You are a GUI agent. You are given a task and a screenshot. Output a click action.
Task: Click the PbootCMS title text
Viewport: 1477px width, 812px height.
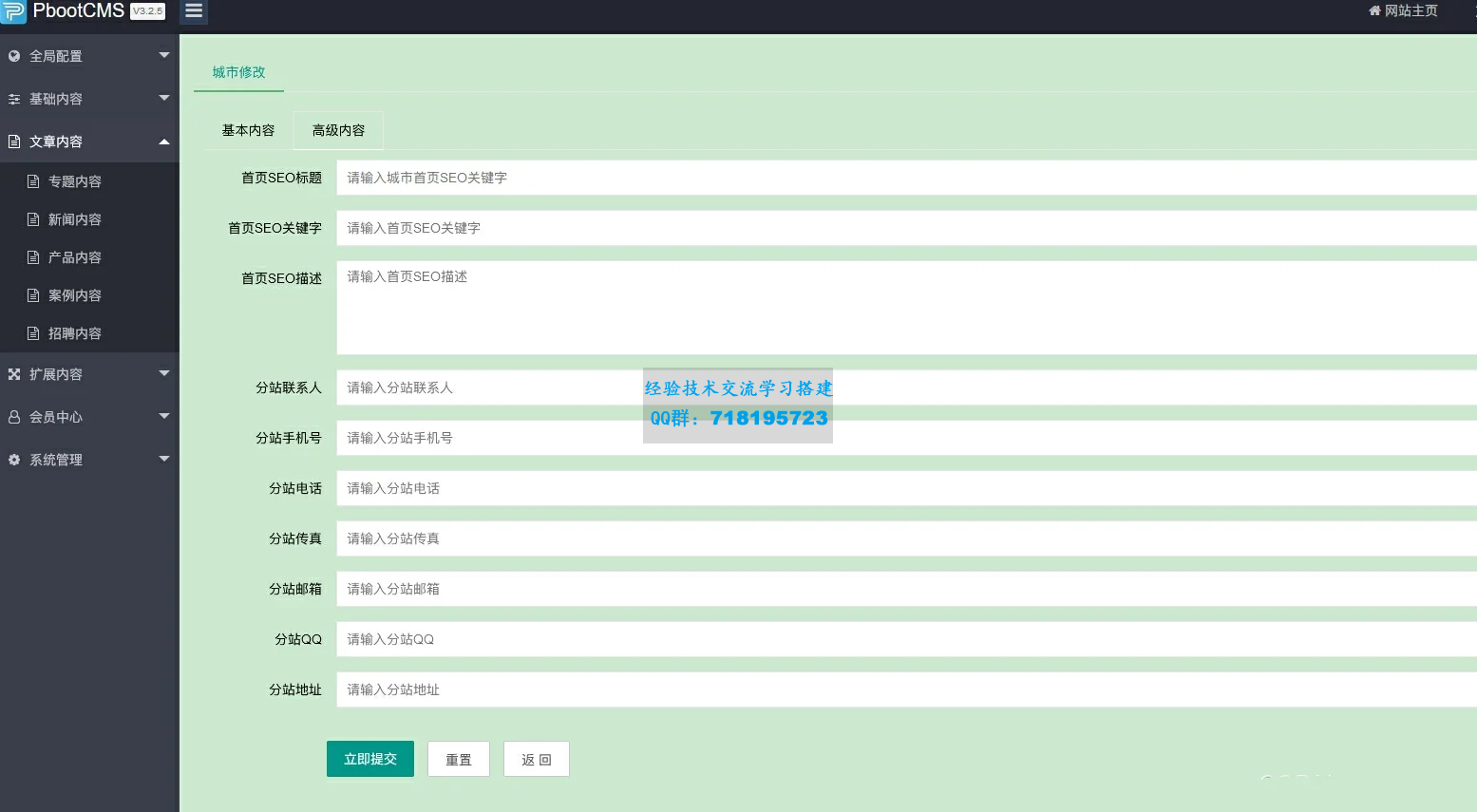tap(78, 10)
